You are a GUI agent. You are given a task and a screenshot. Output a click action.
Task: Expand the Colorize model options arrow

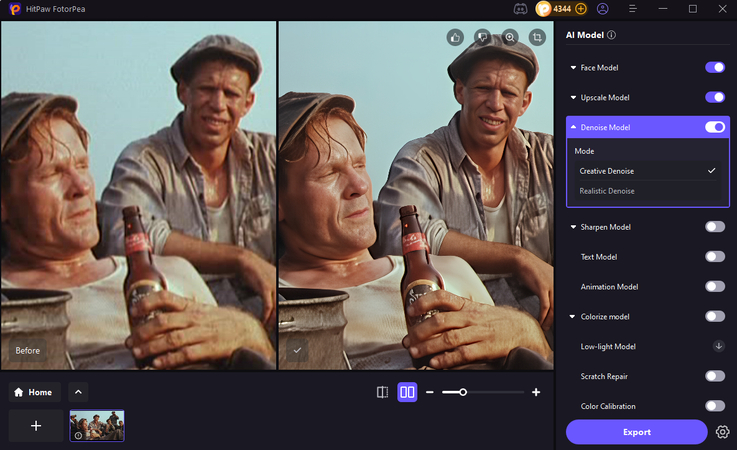[572, 316]
